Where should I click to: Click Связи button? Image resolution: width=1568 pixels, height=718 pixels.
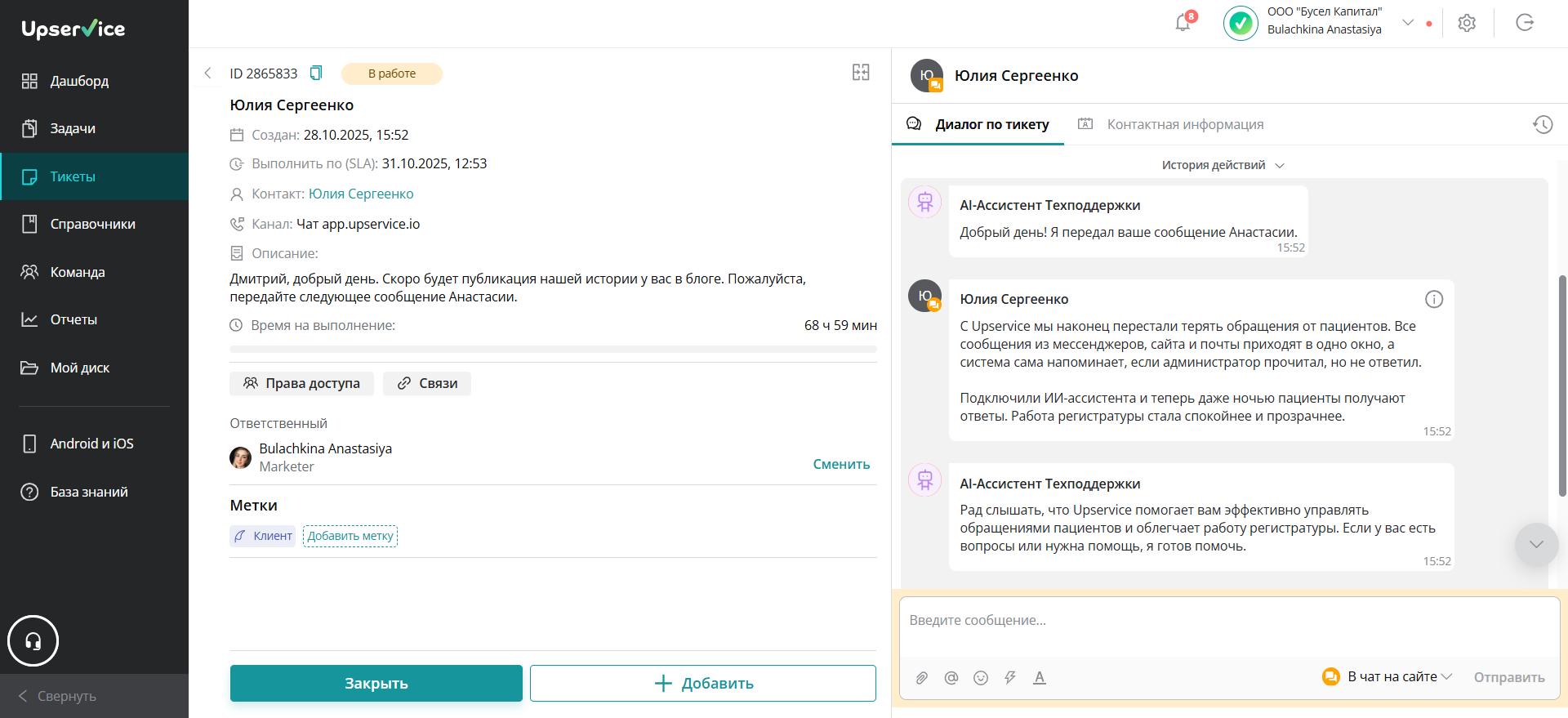point(427,383)
